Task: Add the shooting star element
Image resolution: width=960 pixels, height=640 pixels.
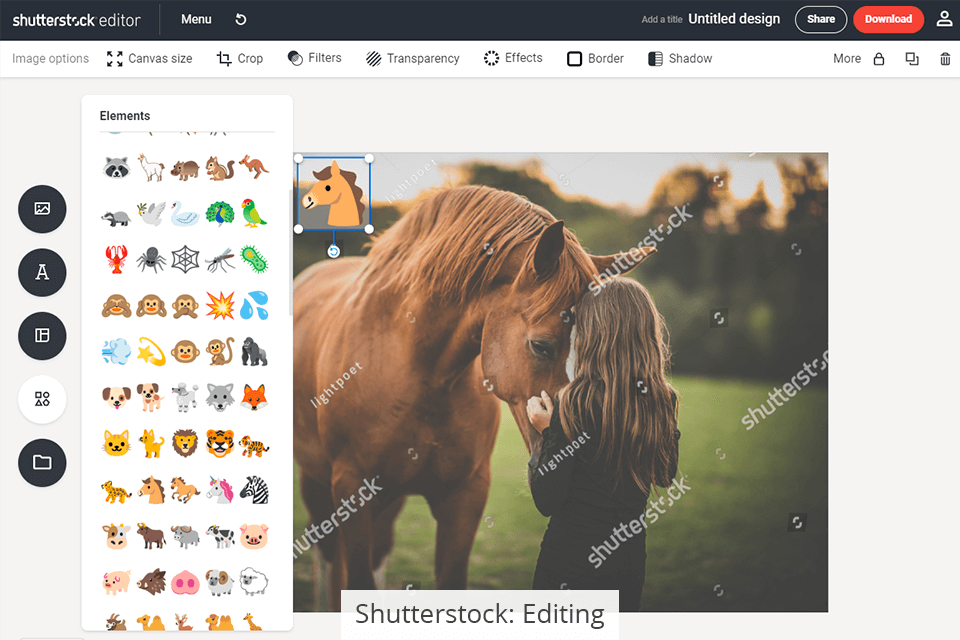Action: click(151, 352)
